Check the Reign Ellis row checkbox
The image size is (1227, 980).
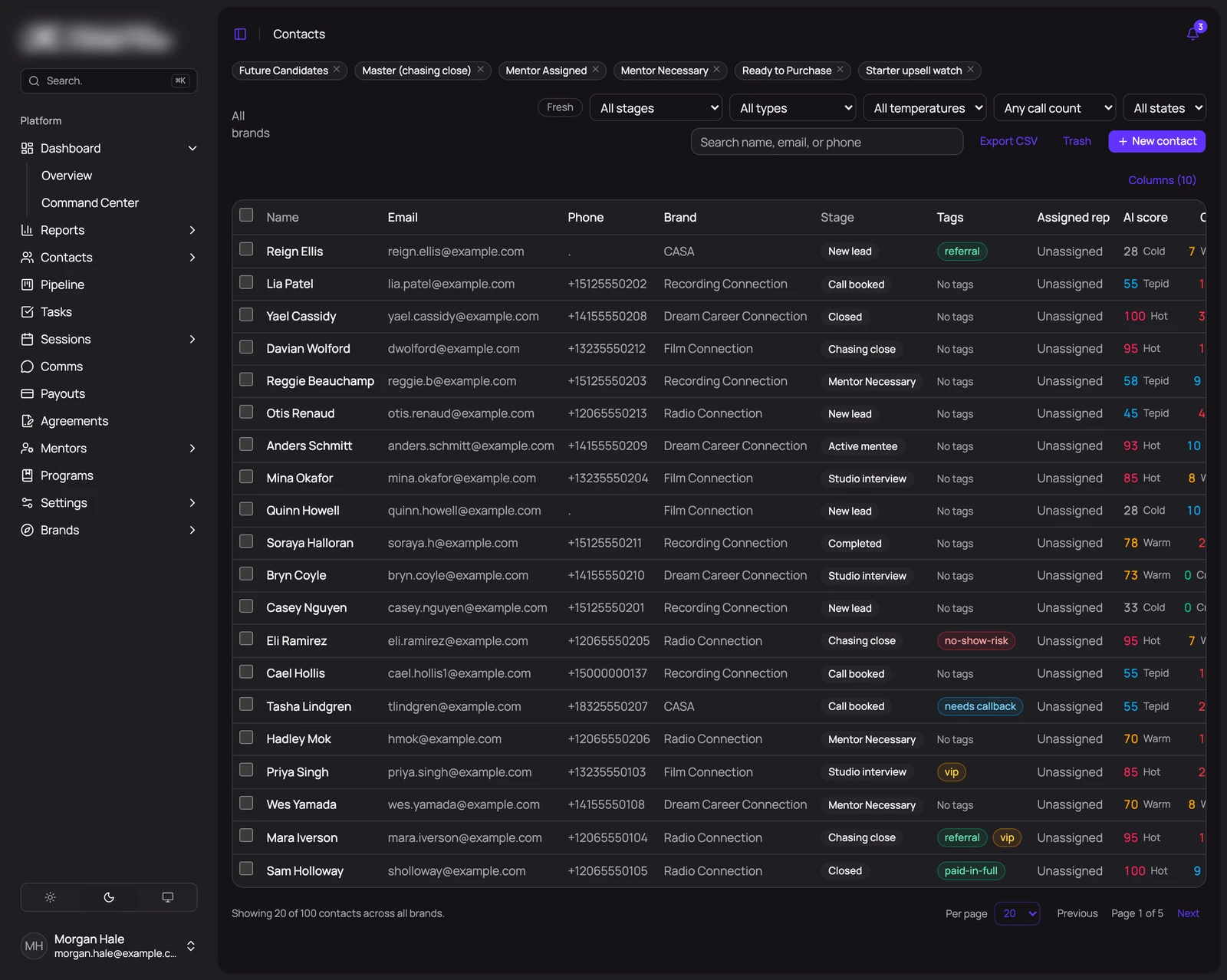[246, 249]
